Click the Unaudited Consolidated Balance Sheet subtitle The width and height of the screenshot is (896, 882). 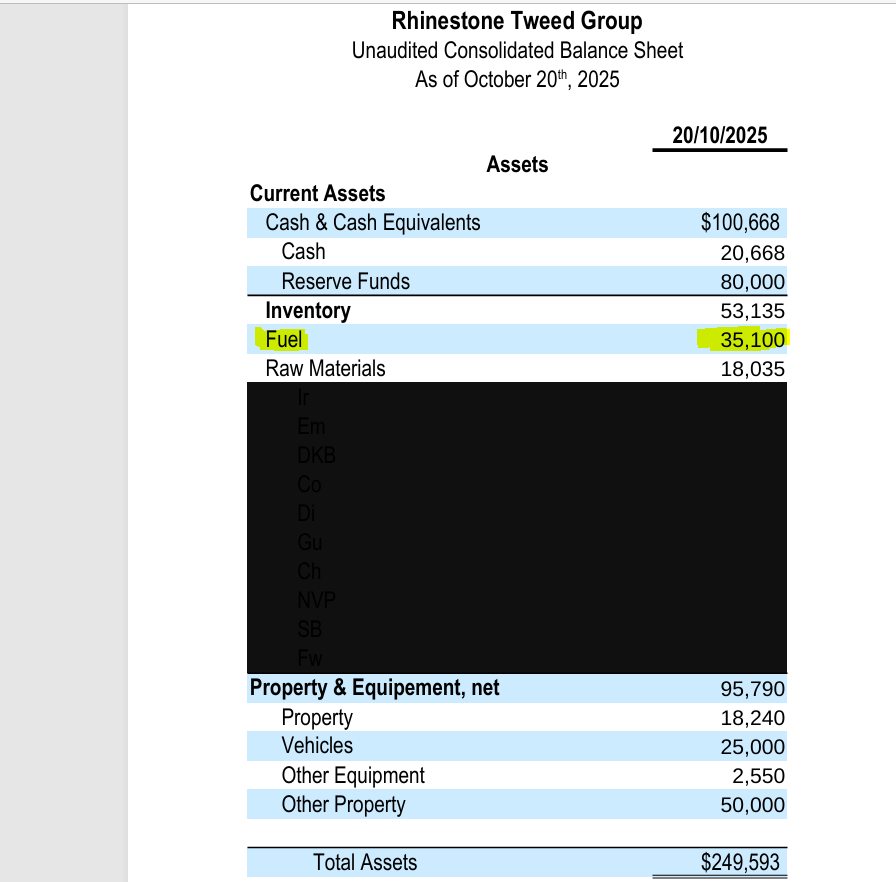pos(517,50)
